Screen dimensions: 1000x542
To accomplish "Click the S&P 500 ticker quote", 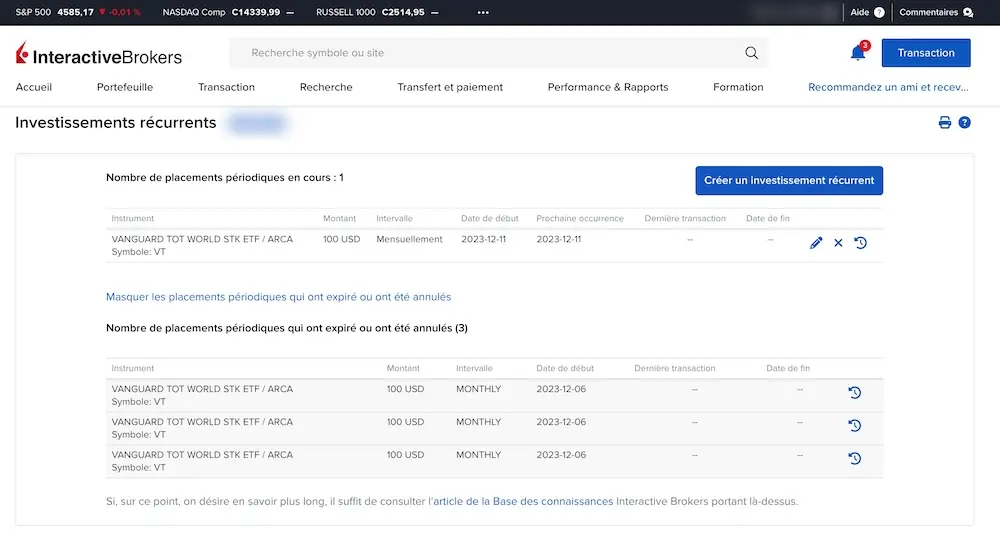I will point(78,12).
